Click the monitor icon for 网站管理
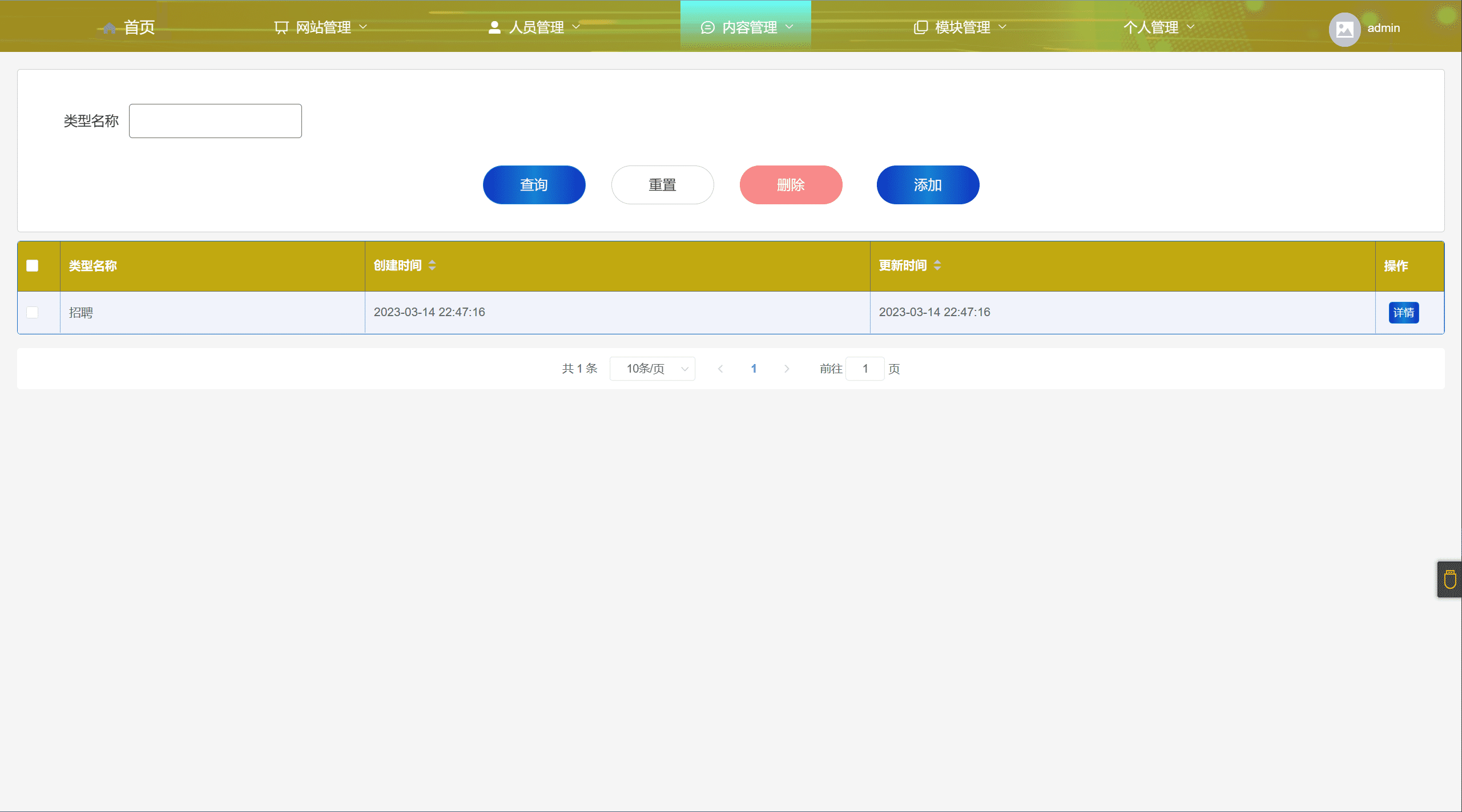Screen dimensions: 1462x812 281,27
